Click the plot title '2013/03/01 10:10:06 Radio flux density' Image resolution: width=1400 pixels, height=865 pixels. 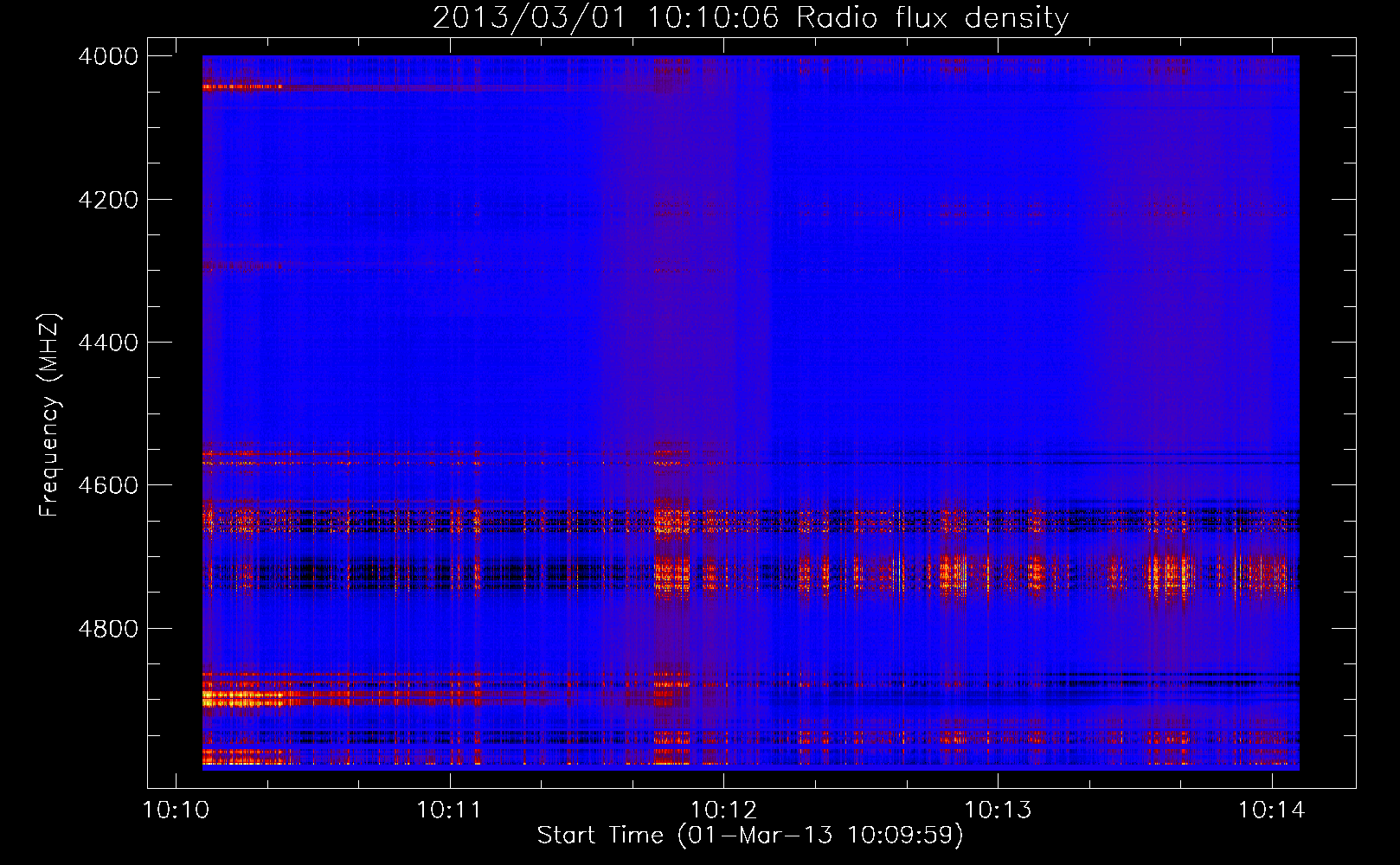(750, 17)
